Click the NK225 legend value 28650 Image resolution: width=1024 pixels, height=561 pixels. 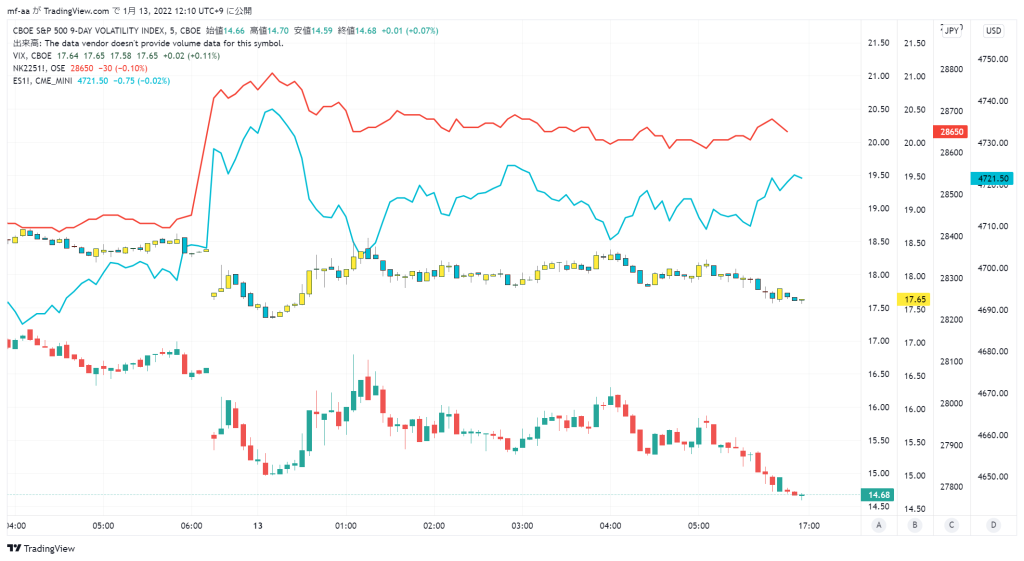click(x=82, y=68)
